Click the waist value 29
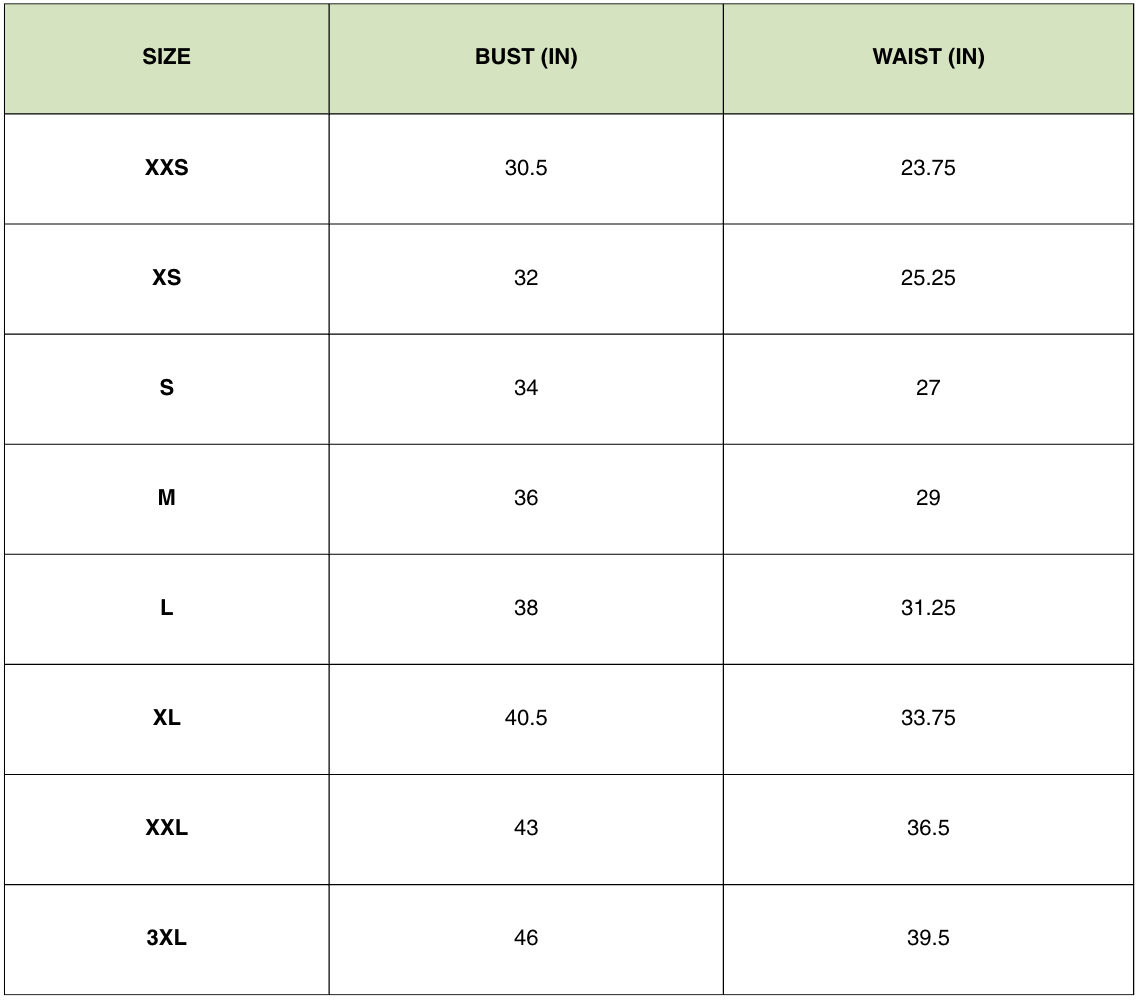 [928, 498]
